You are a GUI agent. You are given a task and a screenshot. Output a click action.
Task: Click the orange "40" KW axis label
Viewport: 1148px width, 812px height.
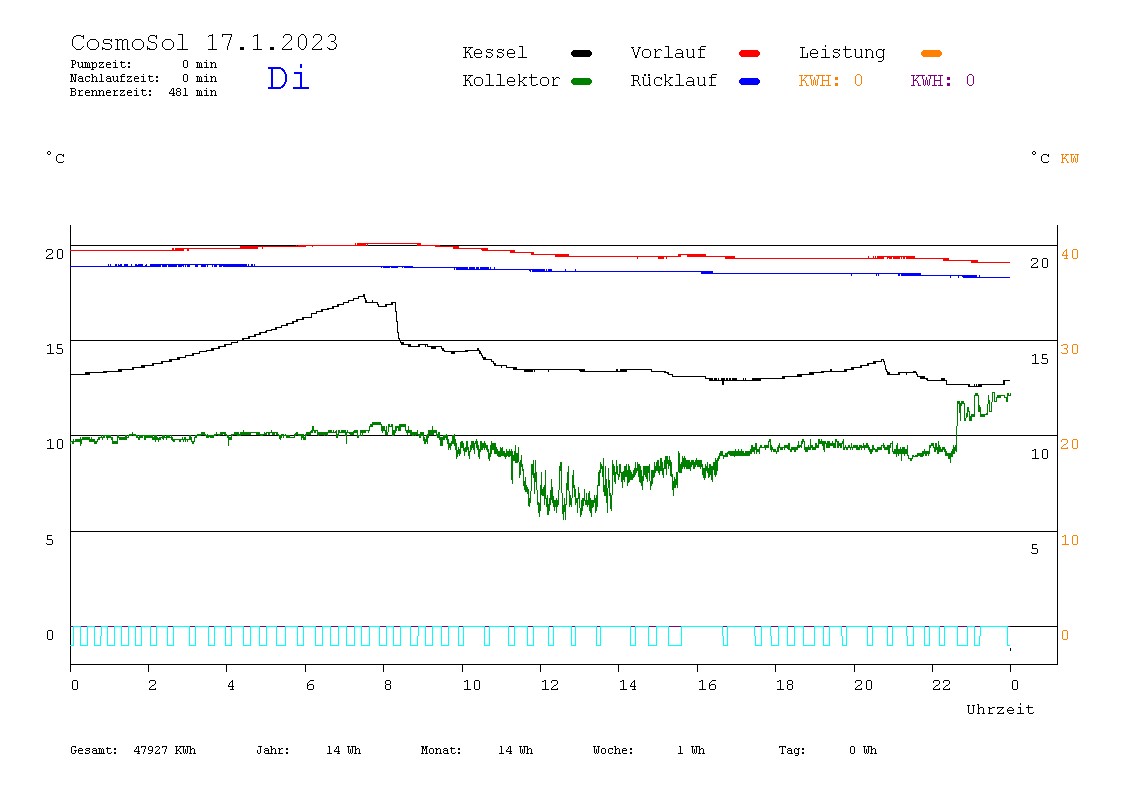(1070, 254)
